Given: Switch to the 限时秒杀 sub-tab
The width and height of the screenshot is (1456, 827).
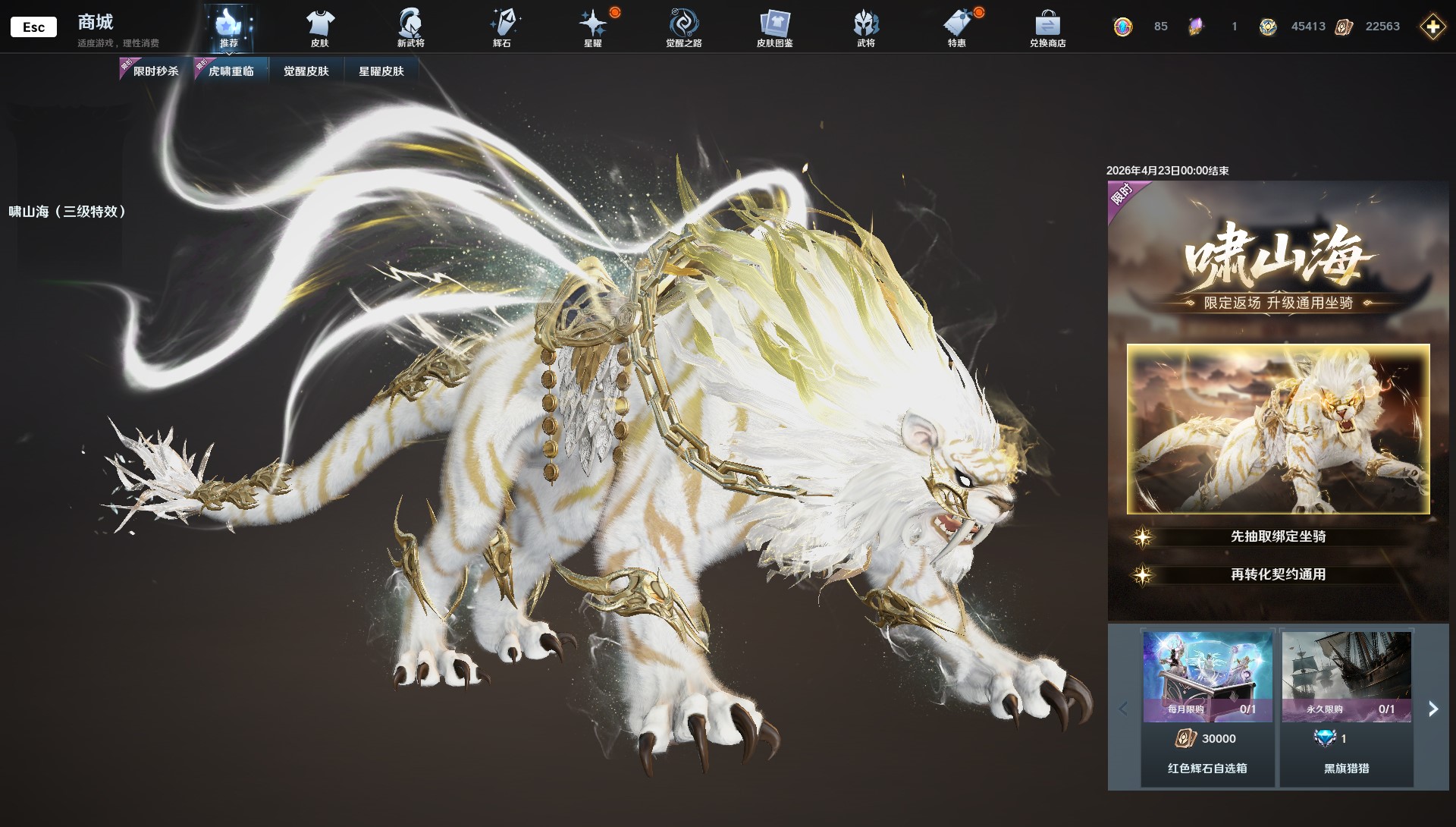Looking at the screenshot, I should coord(155,71).
